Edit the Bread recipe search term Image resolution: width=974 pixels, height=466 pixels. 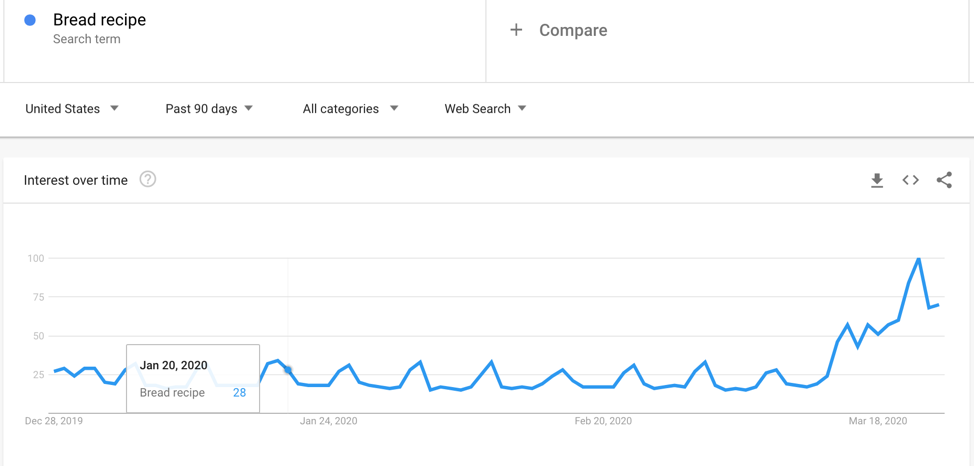tap(99, 20)
